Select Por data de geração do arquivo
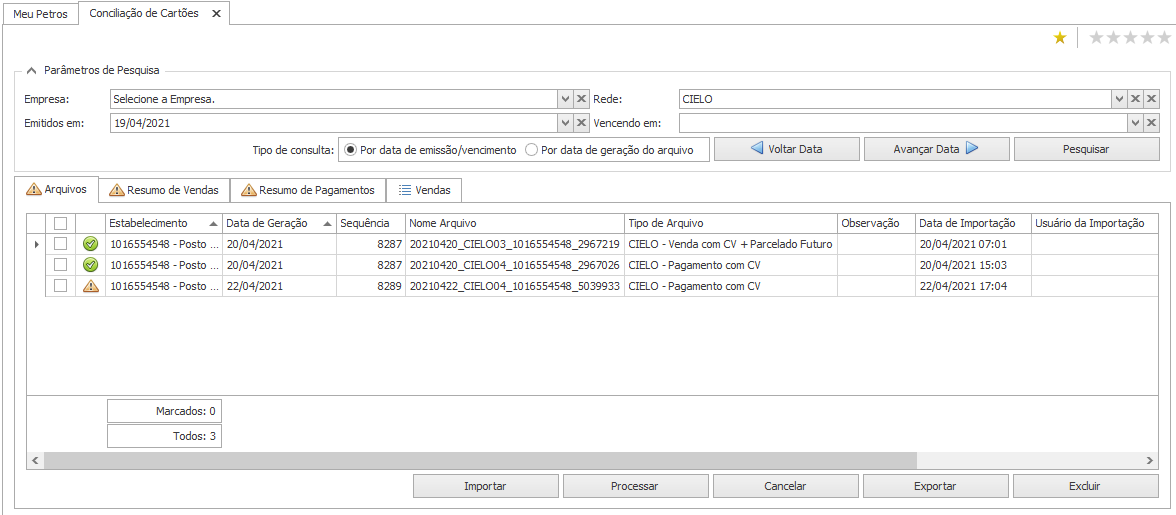Image resolution: width=1176 pixels, height=515 pixels. coord(532,150)
